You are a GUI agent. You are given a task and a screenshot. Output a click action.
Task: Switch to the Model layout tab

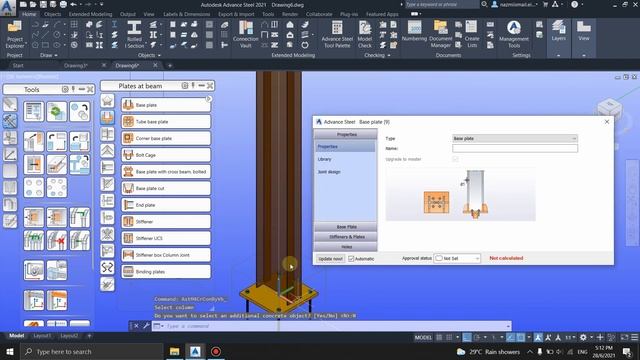pyautogui.click(x=17, y=336)
